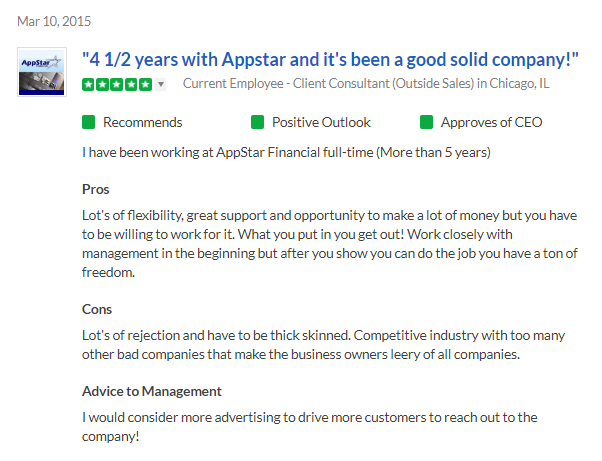Open the "4 1/2 years with Appstar" review title
The height and width of the screenshot is (461, 602).
330,60
